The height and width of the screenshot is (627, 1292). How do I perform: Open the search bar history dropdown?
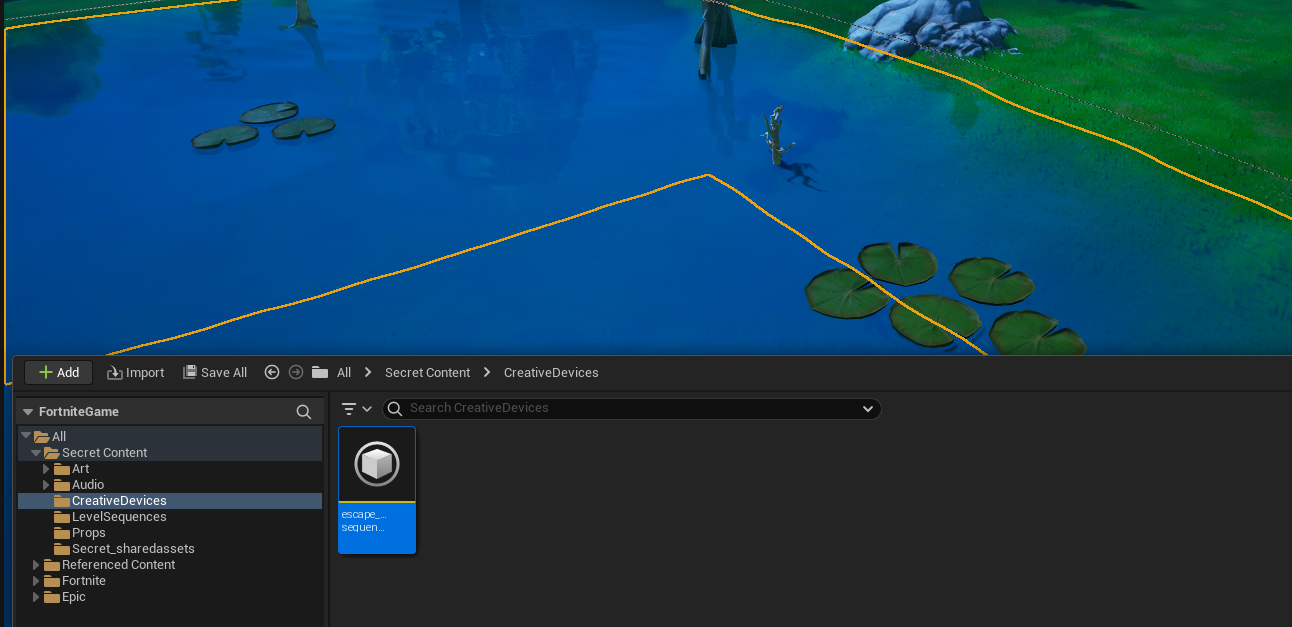[x=867, y=408]
